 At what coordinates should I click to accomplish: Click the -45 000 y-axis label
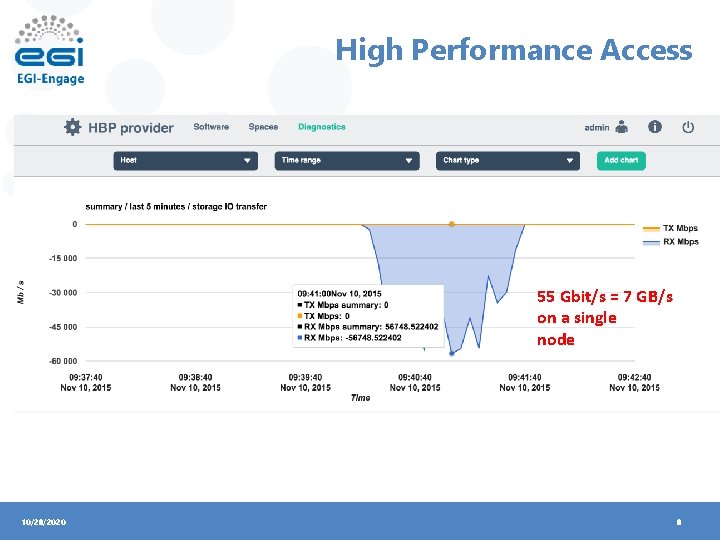[63, 327]
